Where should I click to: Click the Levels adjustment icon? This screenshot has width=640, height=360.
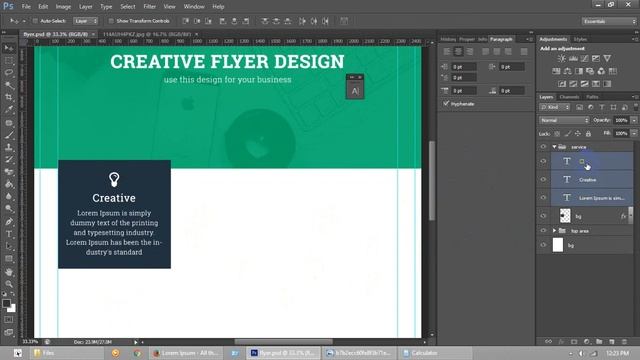(x=573, y=58)
